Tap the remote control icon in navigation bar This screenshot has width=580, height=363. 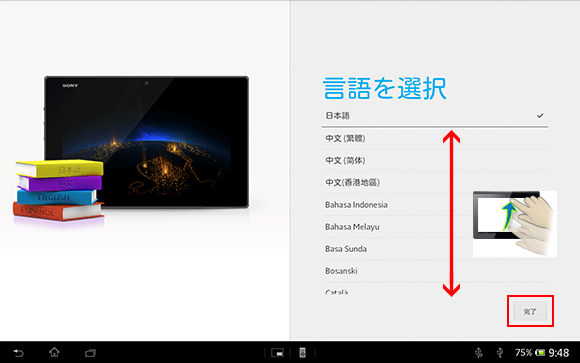pyautogui.click(x=302, y=353)
